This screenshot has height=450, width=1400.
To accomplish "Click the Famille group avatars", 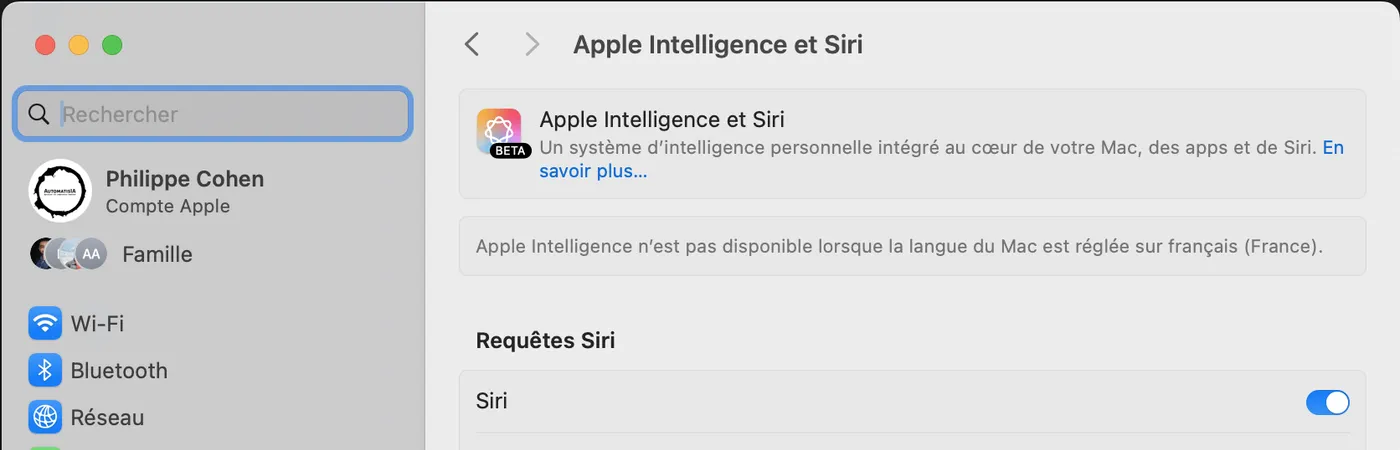I will coord(68,254).
